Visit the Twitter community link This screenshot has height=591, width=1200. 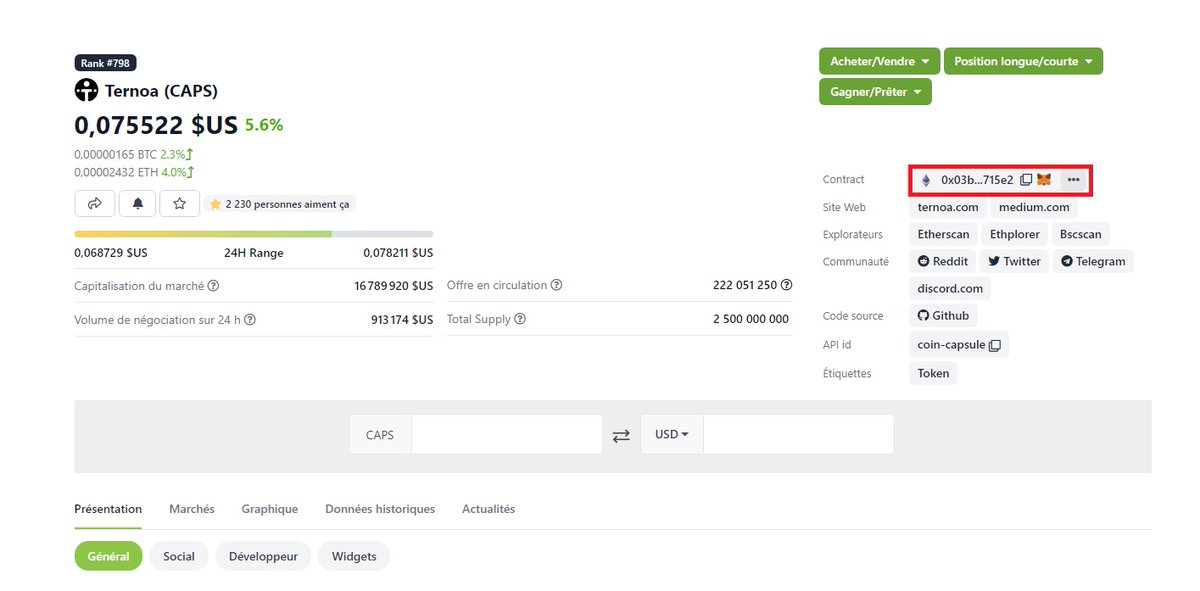(x=1014, y=261)
